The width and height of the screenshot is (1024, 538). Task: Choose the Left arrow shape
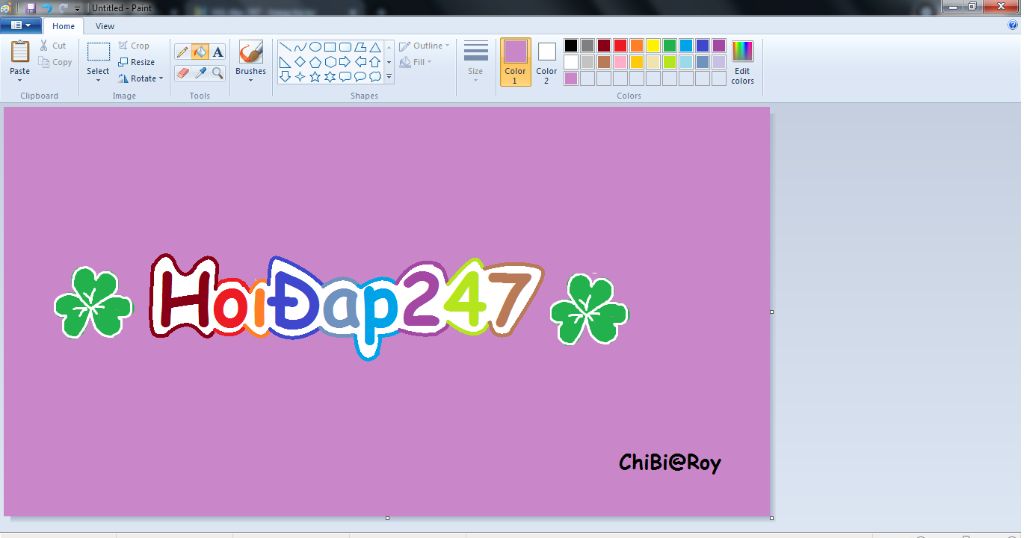pyautogui.click(x=360, y=62)
